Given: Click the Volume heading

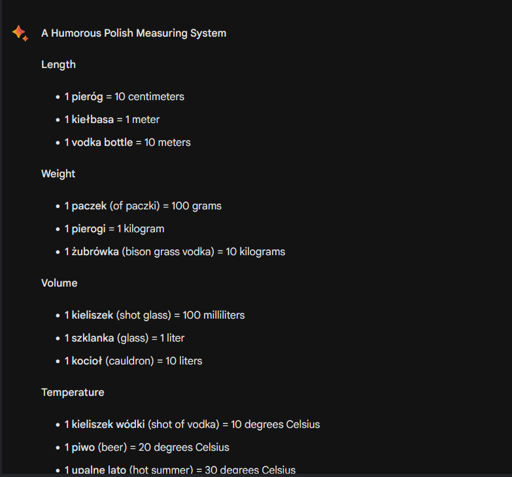Looking at the screenshot, I should [x=59, y=283].
